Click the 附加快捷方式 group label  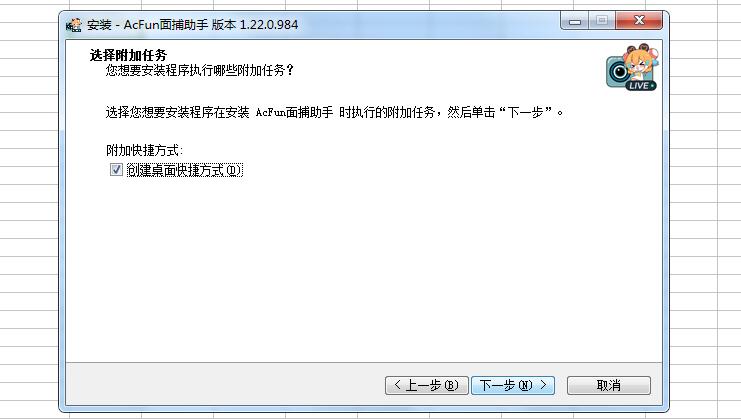pyautogui.click(x=144, y=150)
